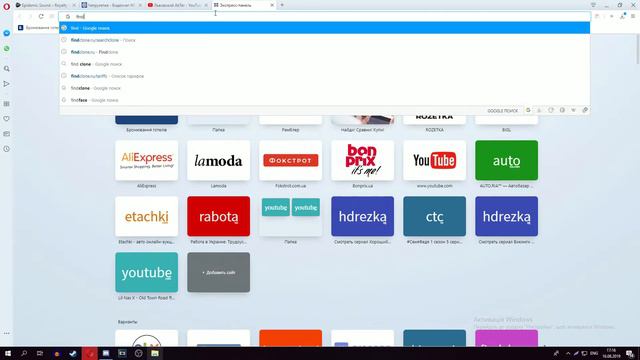Viewport: 640px width, 360px height.
Task: Switch to the second browser tab
Action: point(111,5)
